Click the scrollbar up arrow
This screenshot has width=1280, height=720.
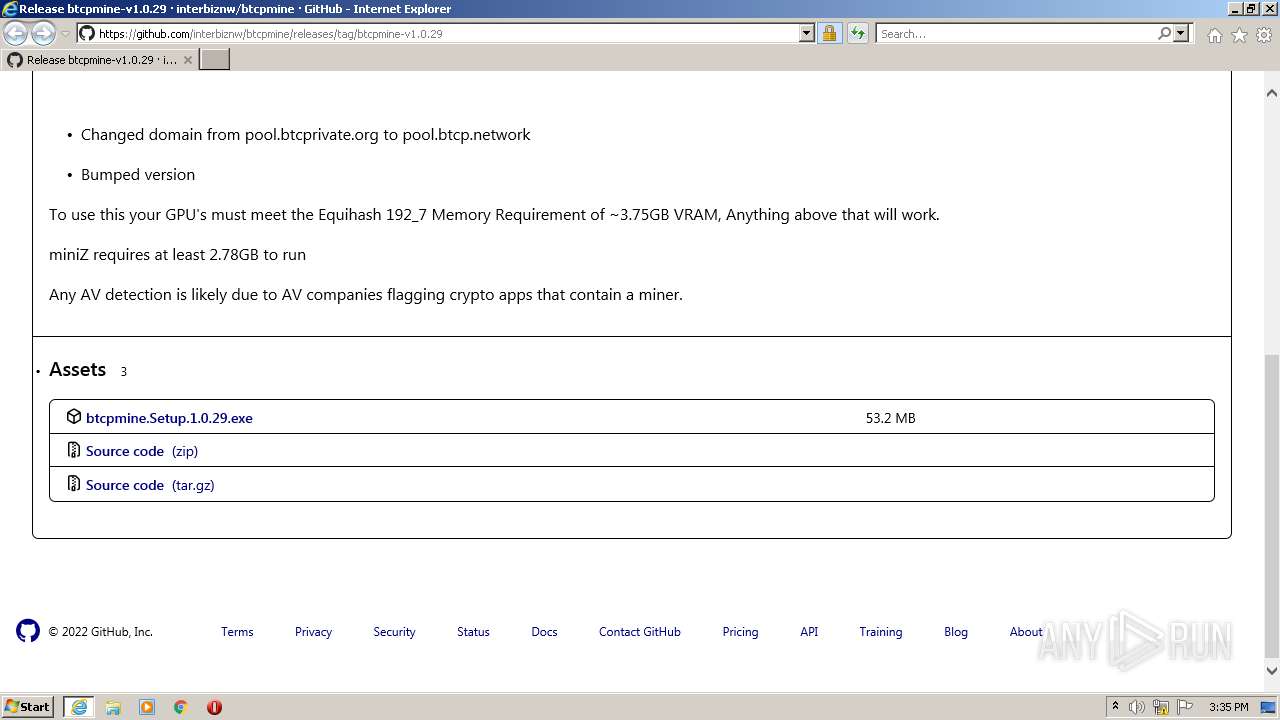tap(1272, 93)
